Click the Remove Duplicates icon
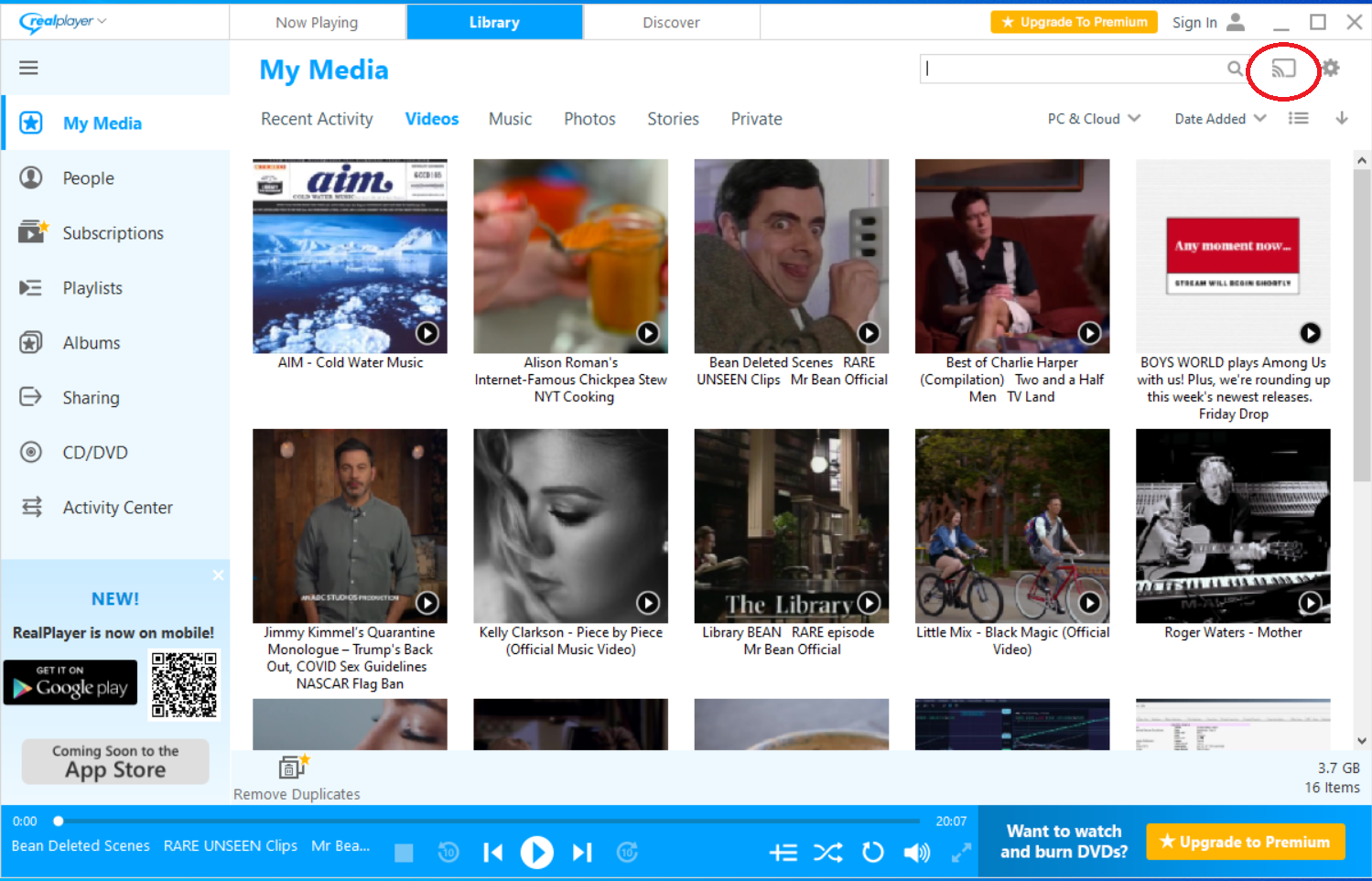The height and width of the screenshot is (881, 1372). point(294,766)
